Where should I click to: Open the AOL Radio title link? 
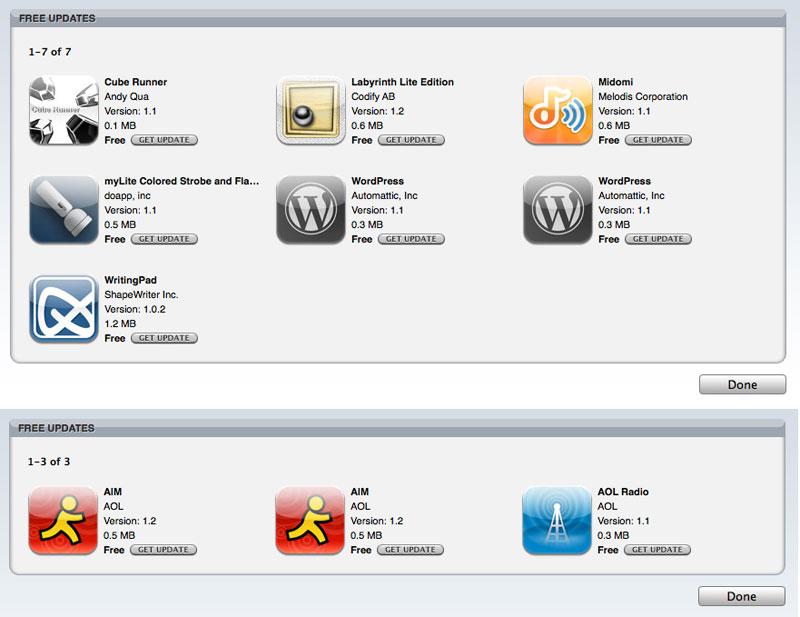coord(623,491)
